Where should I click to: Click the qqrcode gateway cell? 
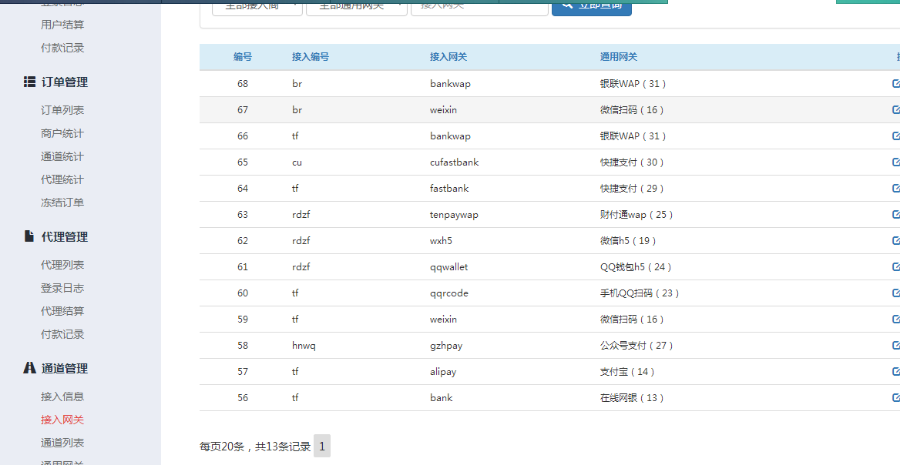click(x=449, y=293)
